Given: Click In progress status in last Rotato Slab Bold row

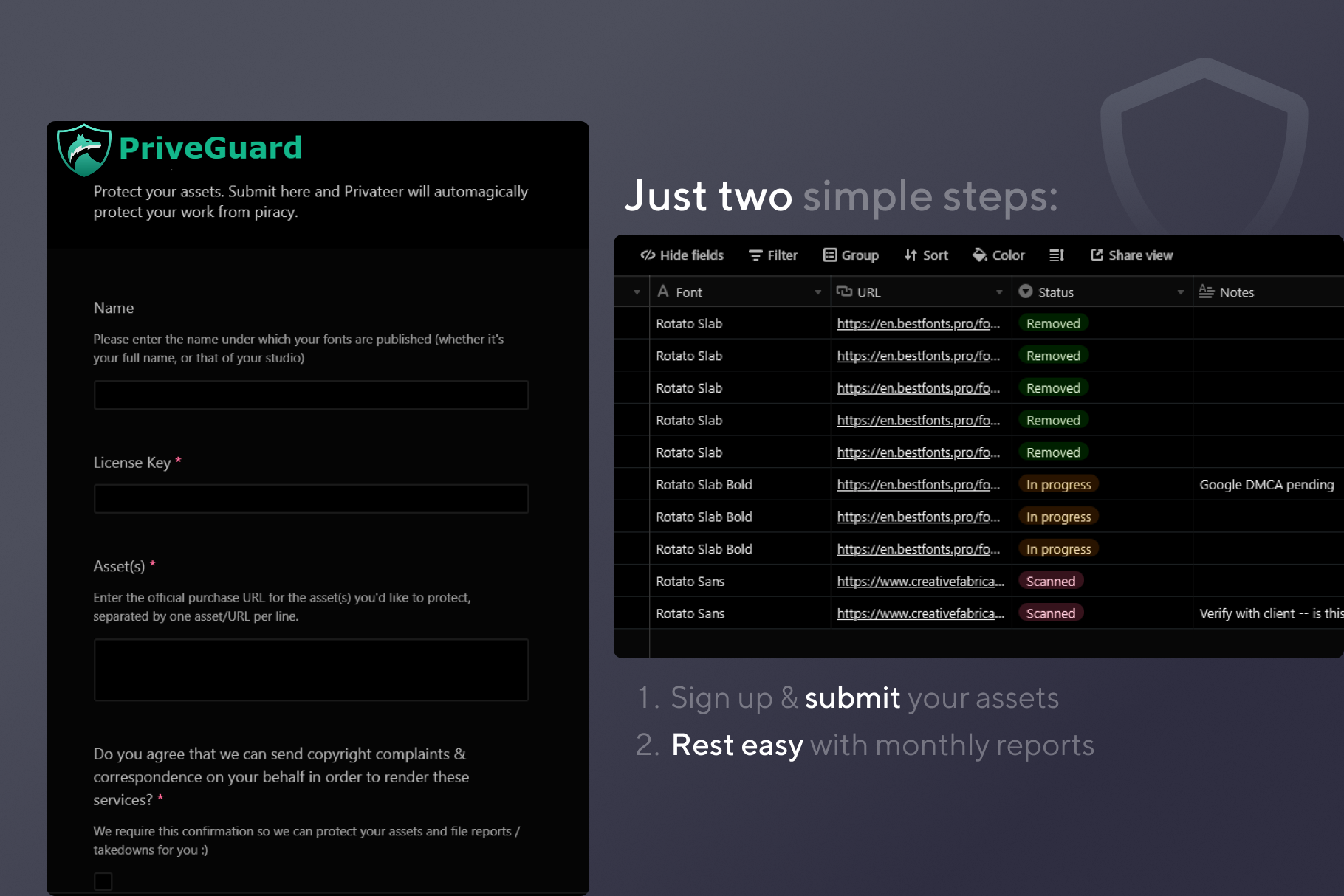Looking at the screenshot, I should point(1058,550).
